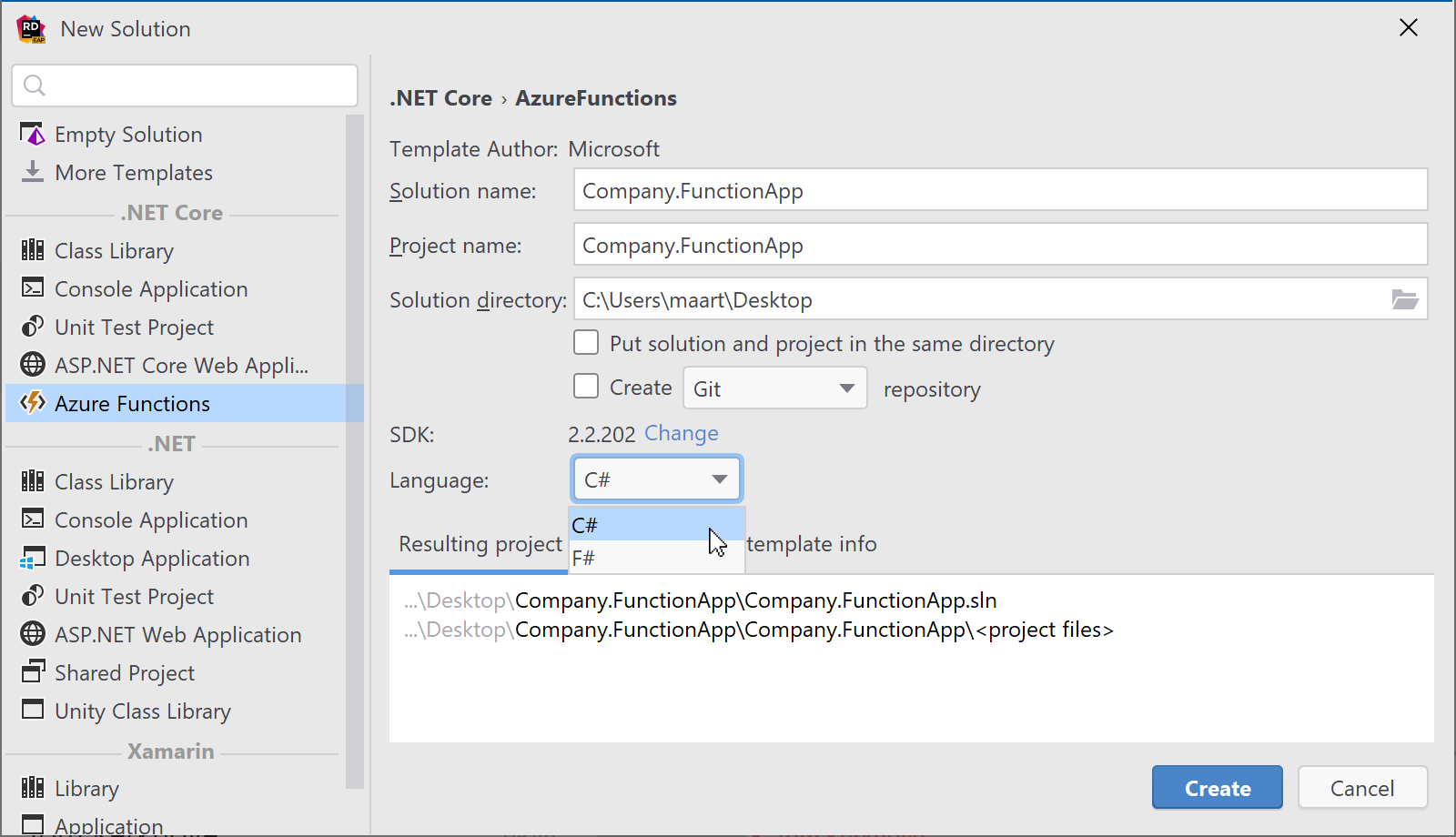Select Shared Project template label

pos(125,673)
